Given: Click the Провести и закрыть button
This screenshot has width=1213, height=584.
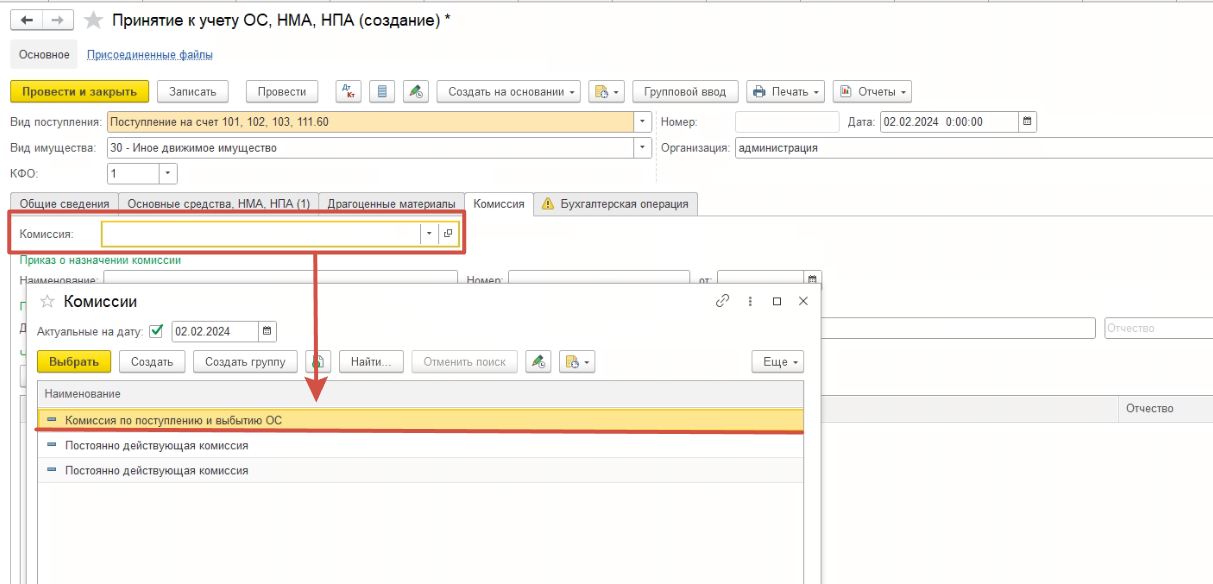Looking at the screenshot, I should [x=80, y=92].
